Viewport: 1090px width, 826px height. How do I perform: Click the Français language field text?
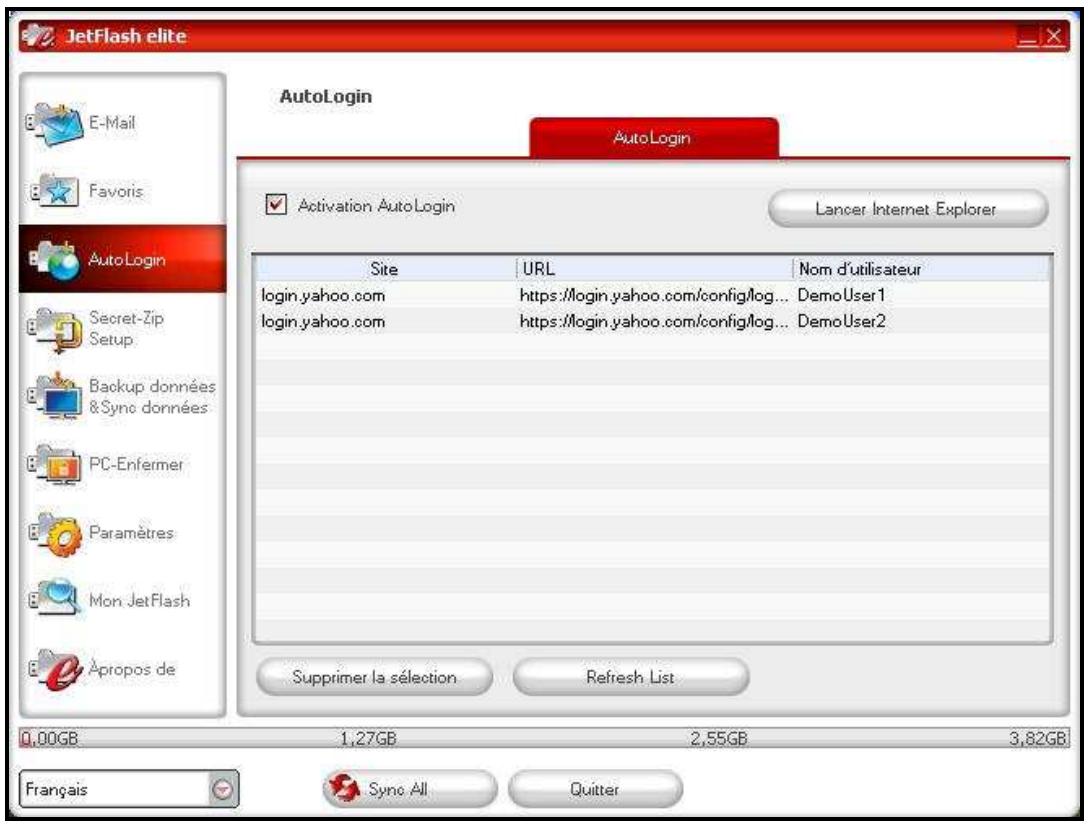point(56,790)
